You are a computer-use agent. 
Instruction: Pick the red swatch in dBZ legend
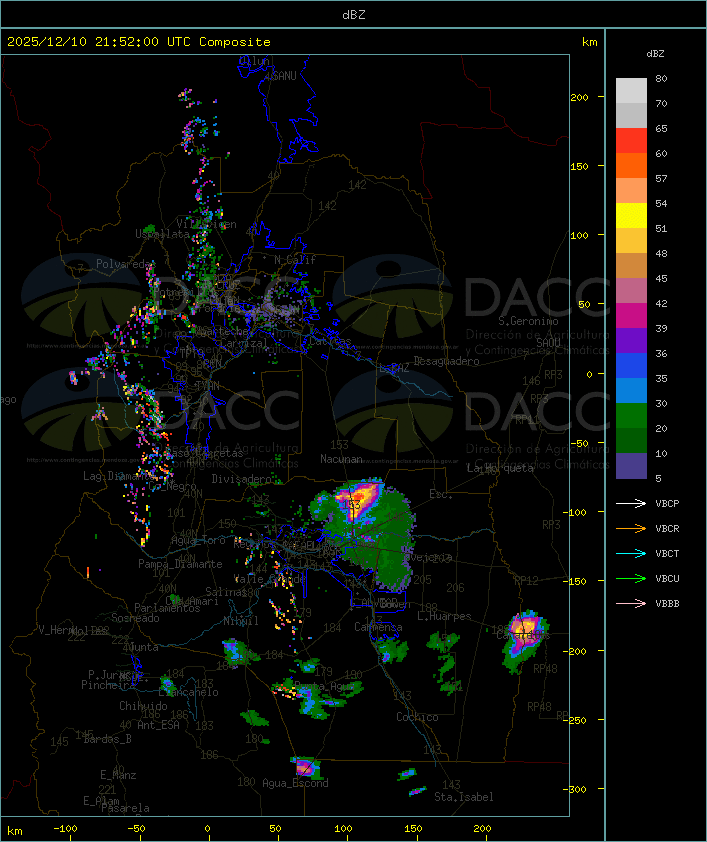[631, 140]
